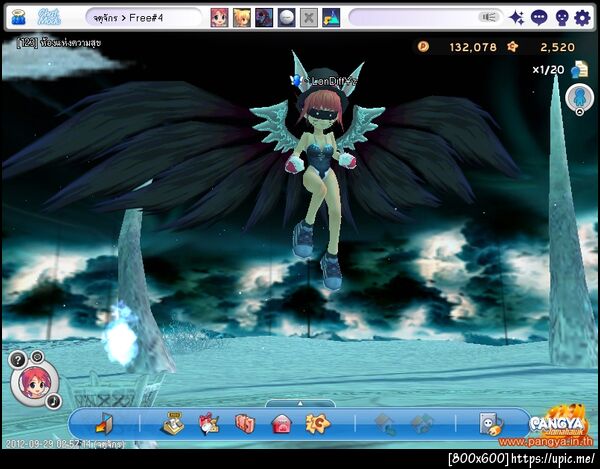Click the pink-haired avatar portrait at bottom-left
This screenshot has width=600, height=469.
(34, 383)
